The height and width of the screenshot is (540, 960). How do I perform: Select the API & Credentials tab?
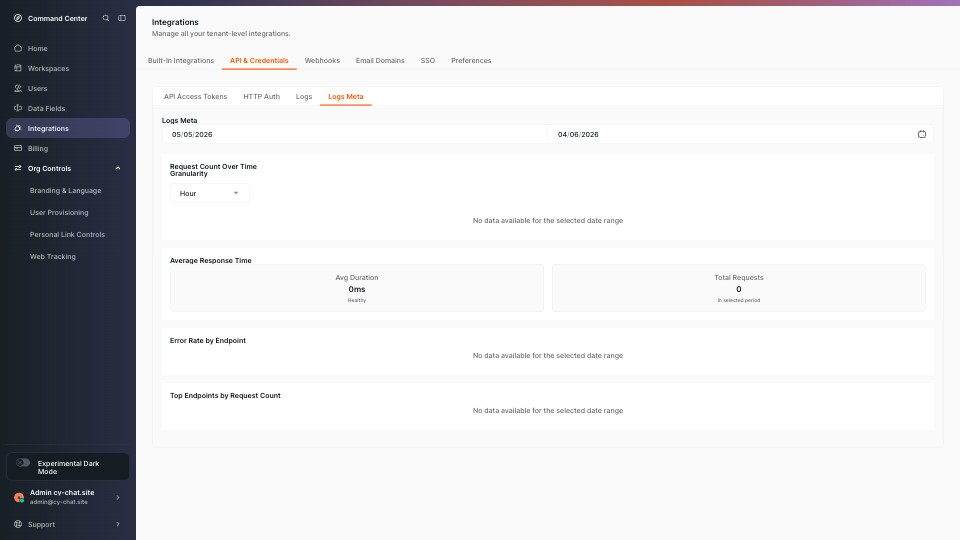point(259,61)
